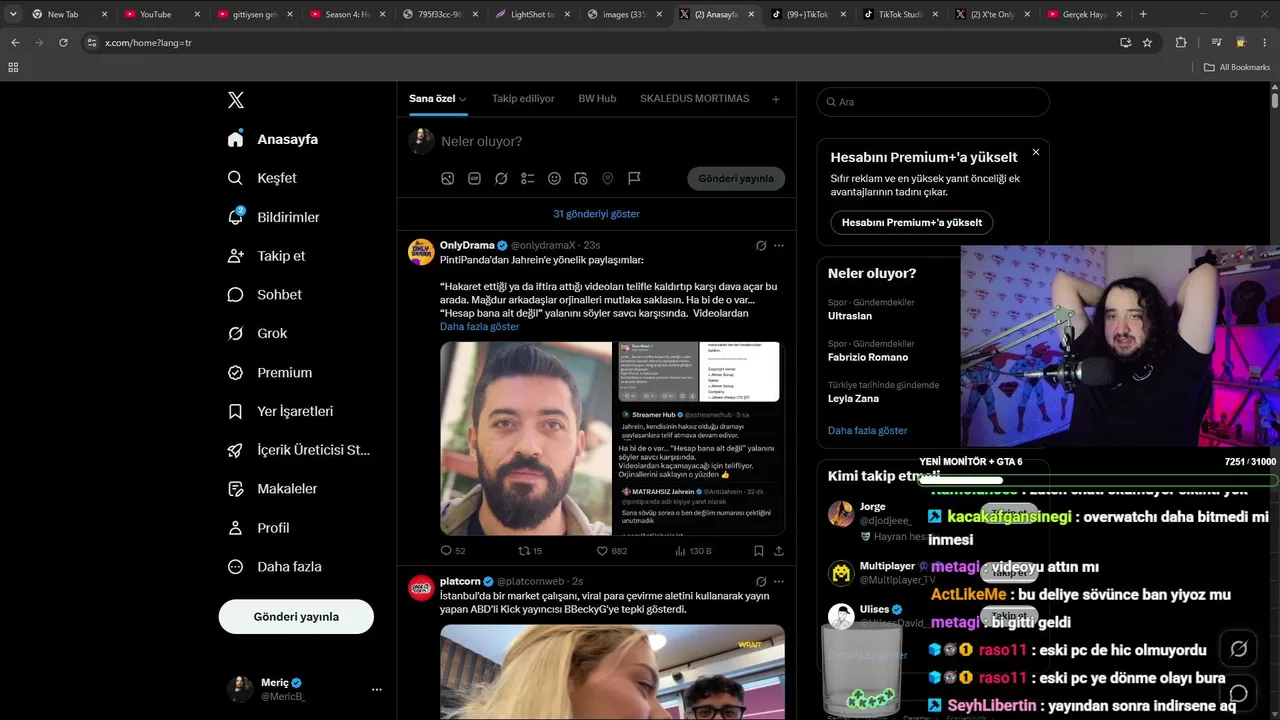This screenshot has width=1280, height=720.
Task: Open All Bookmarks folder
Action: click(x=1237, y=67)
